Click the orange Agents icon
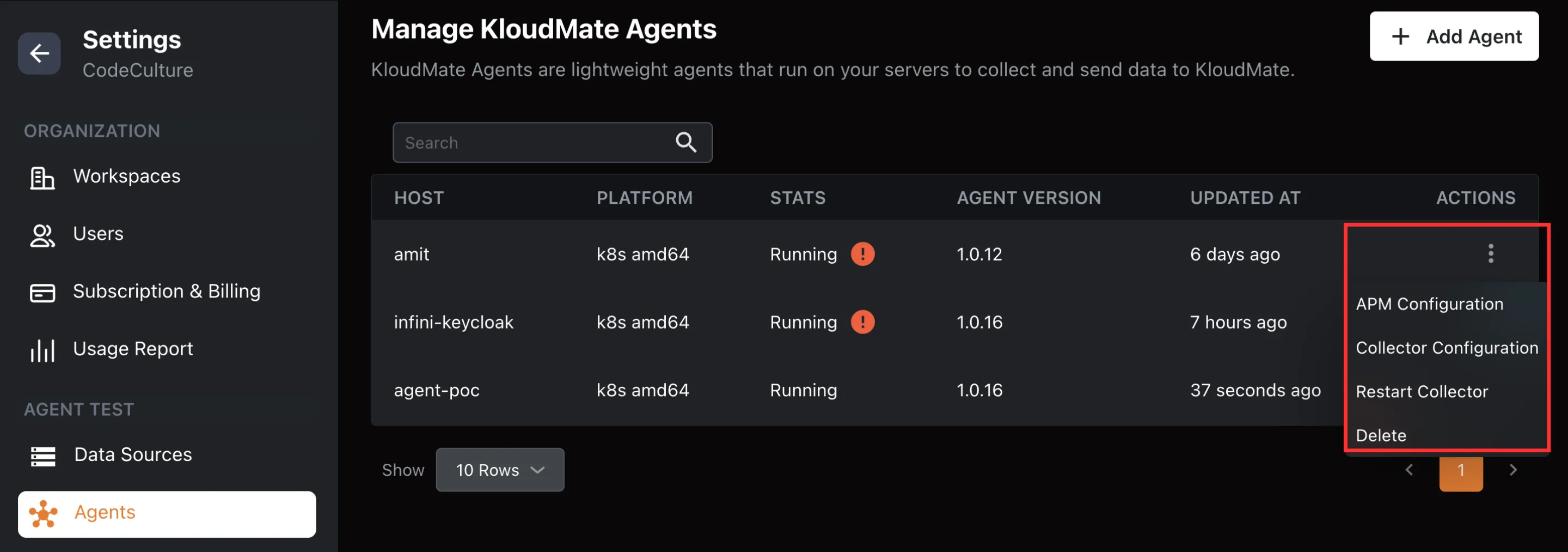The height and width of the screenshot is (552, 1568). click(43, 514)
